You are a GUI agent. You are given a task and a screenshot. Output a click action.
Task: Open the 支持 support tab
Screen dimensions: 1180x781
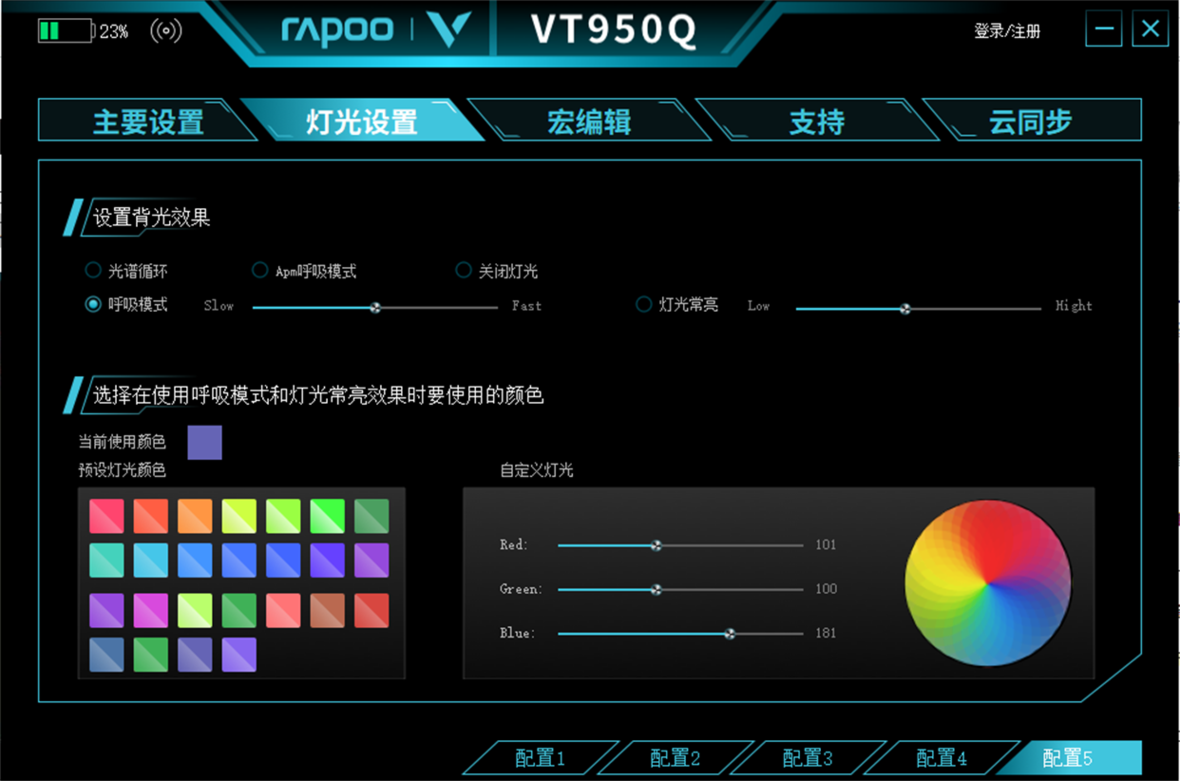point(816,121)
